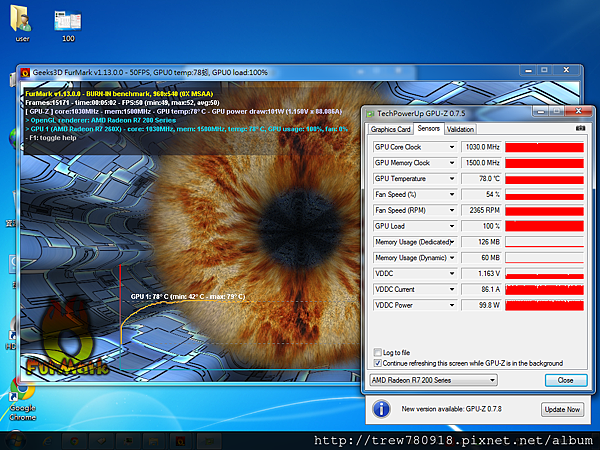600x450 pixels.
Task: Click the 'F1: toggle help' line in FurMark
Action: click(x=51, y=138)
